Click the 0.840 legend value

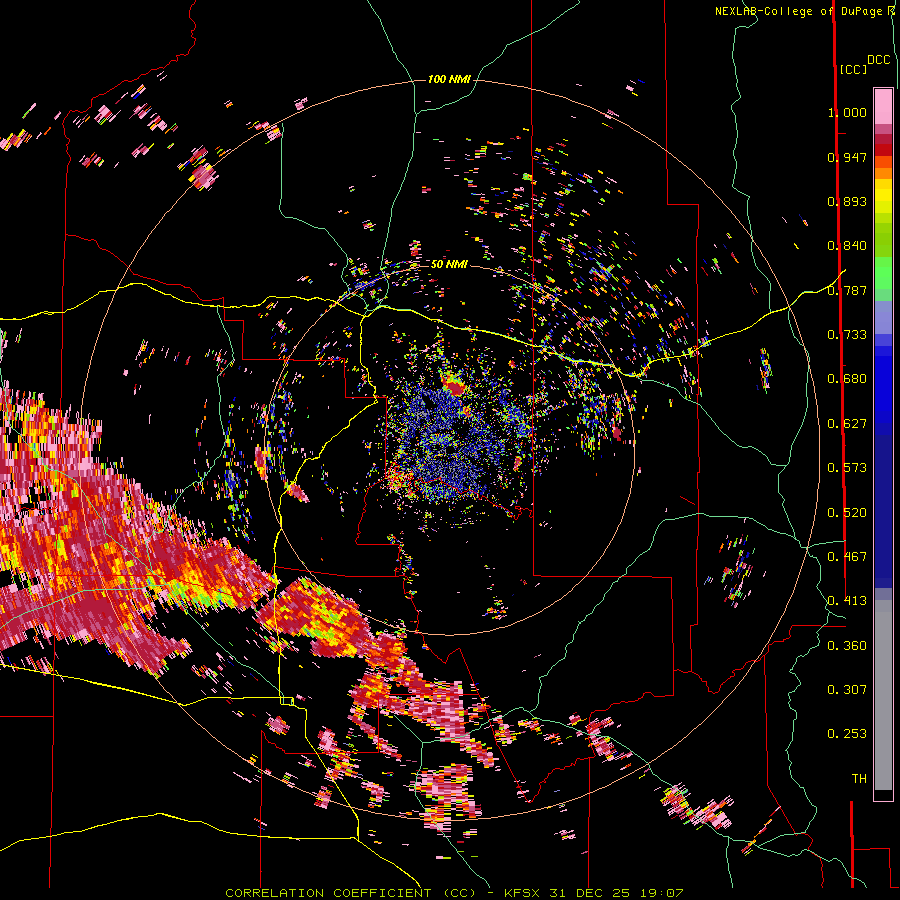[847, 246]
